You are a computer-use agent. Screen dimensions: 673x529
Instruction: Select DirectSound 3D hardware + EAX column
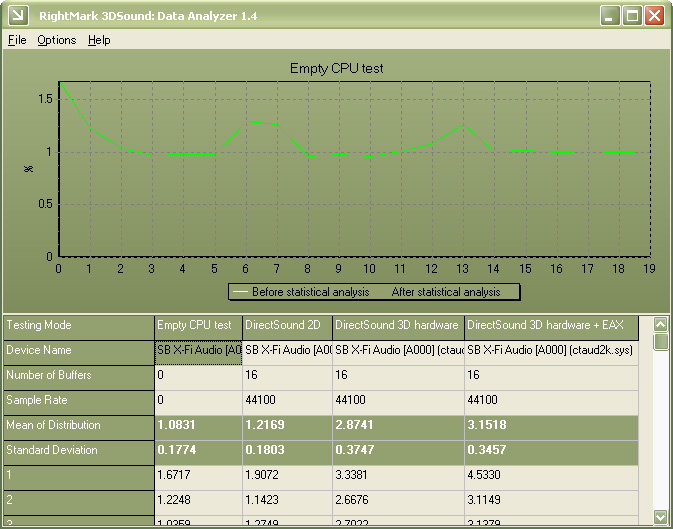coord(545,325)
